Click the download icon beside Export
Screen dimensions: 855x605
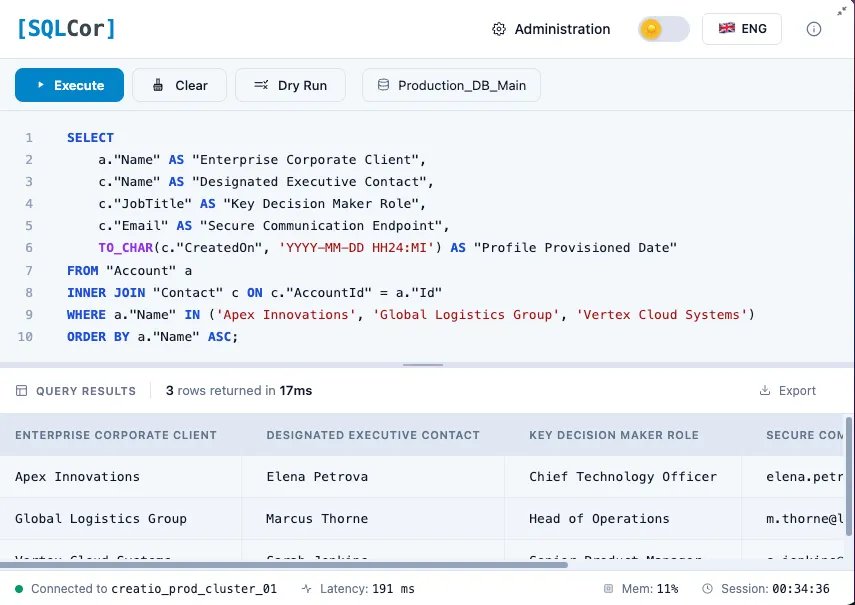pyautogui.click(x=765, y=390)
